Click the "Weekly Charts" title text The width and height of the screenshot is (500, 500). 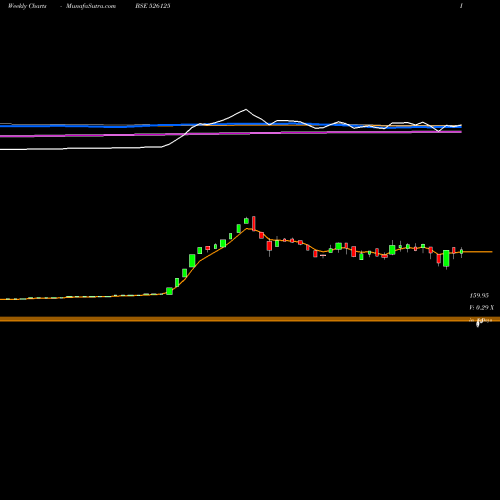(27, 6)
